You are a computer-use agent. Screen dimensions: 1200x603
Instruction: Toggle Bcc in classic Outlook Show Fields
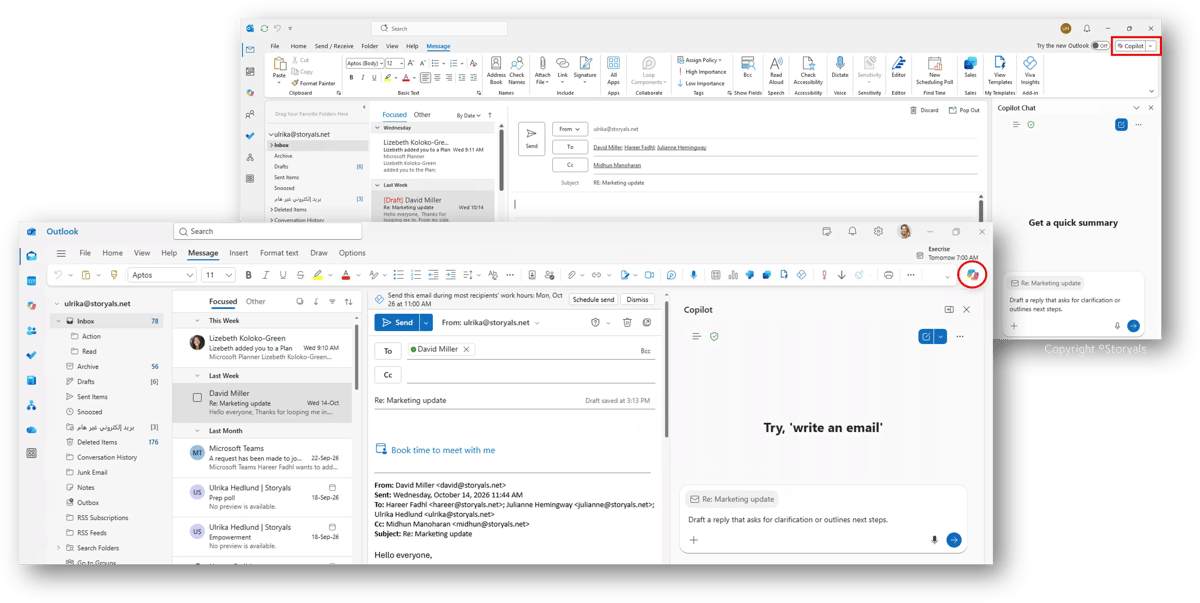tap(747, 68)
